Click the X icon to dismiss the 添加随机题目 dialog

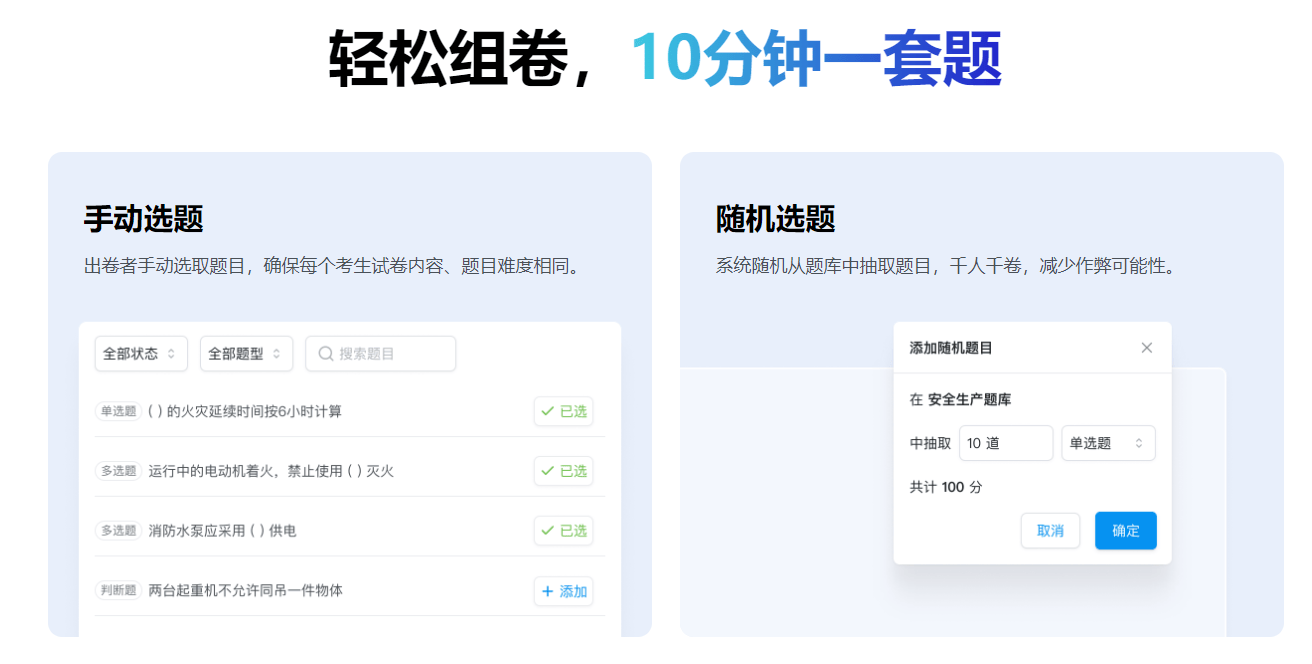(1146, 347)
